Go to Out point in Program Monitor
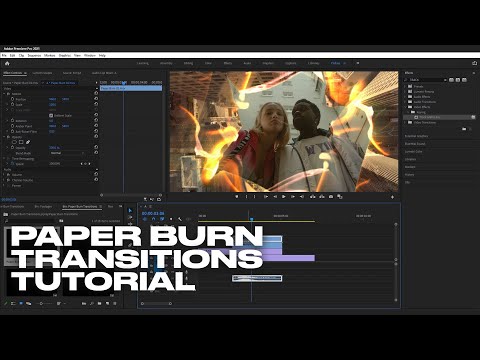 pyautogui.click(x=302, y=197)
